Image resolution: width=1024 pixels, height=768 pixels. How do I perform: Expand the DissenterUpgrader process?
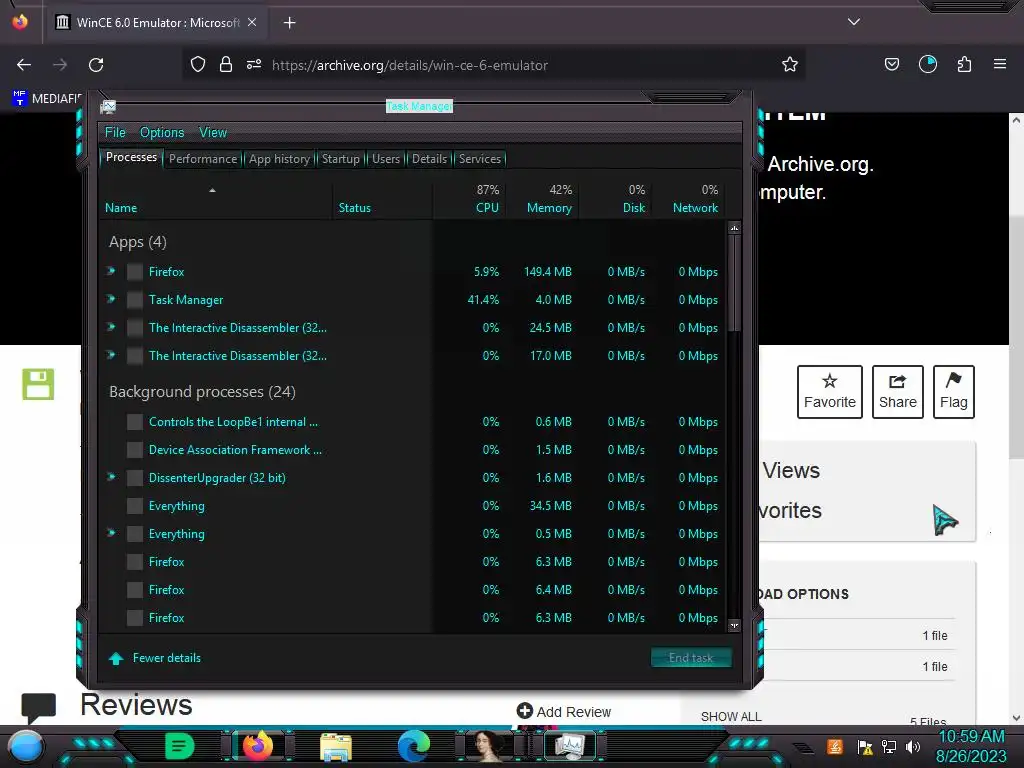click(x=111, y=477)
